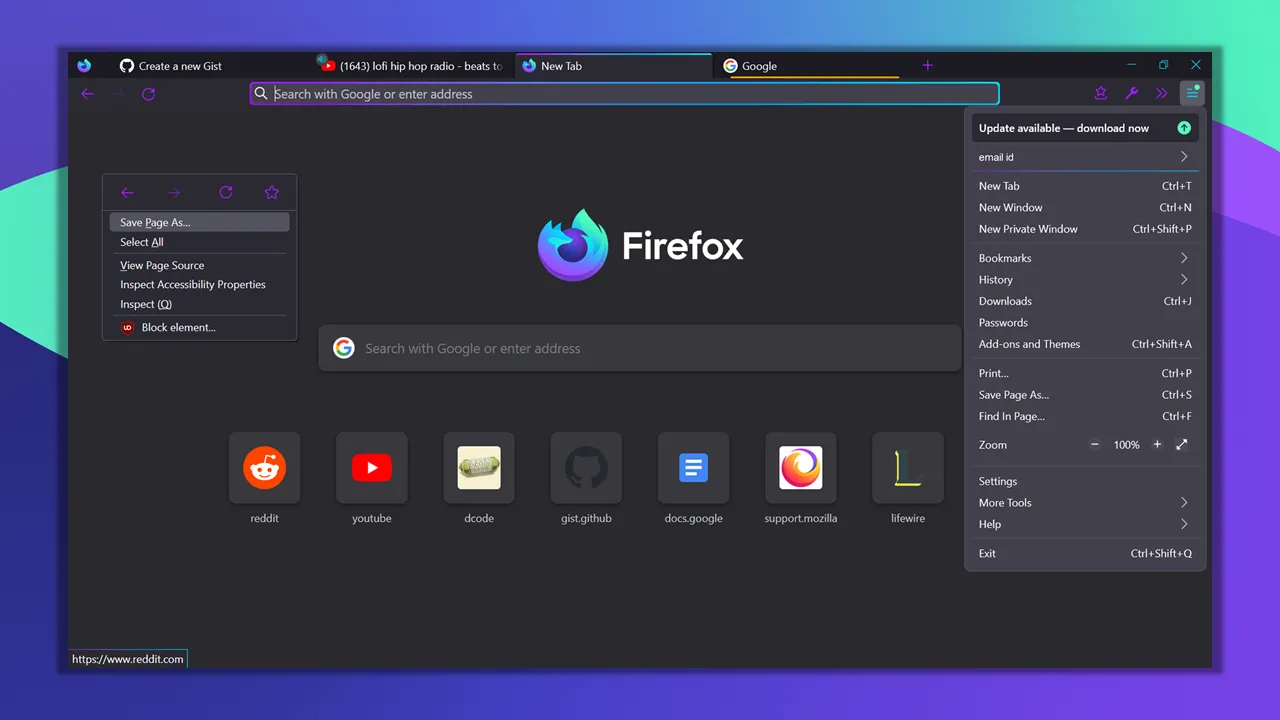The width and height of the screenshot is (1280, 720).
Task: Expand the Bookmarks submenu
Action: [1084, 258]
